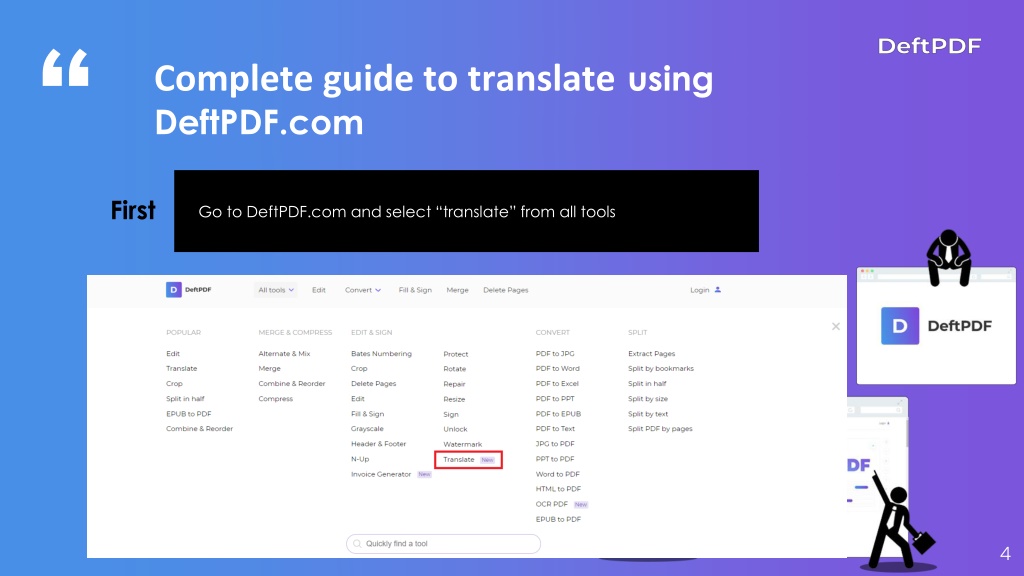1024x576 pixels.
Task: Select the Grayscale tool
Action: point(367,428)
